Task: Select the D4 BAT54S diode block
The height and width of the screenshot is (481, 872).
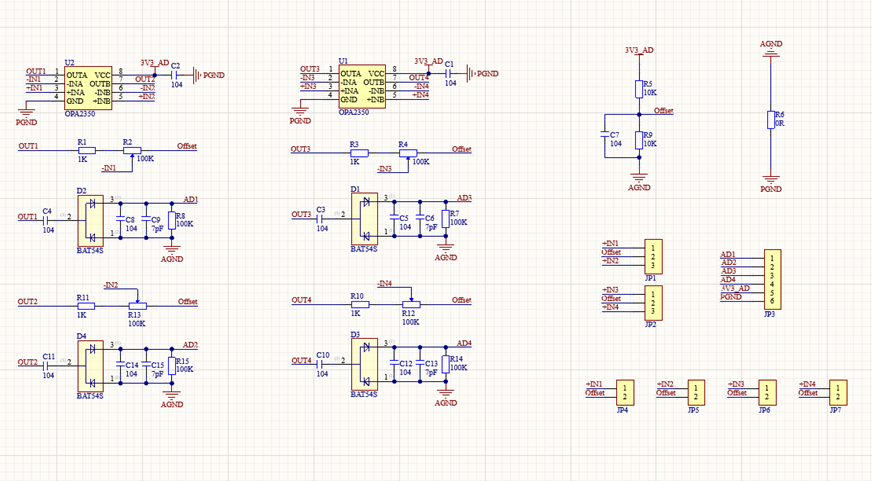Action: 90,366
